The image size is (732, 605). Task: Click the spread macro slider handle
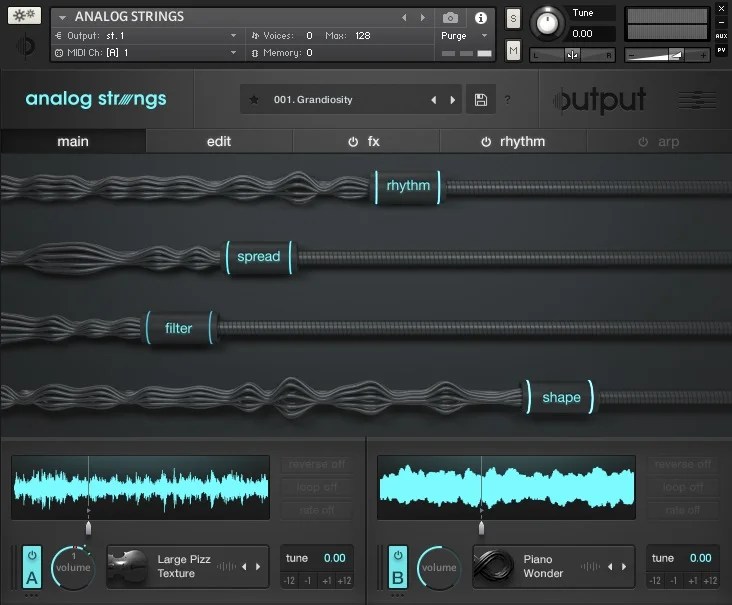pyautogui.click(x=259, y=257)
